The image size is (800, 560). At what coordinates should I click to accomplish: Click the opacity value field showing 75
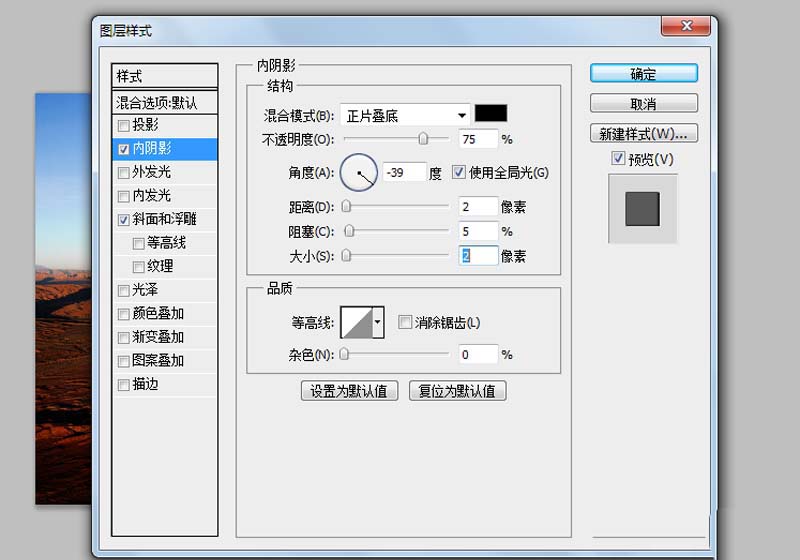(x=478, y=139)
